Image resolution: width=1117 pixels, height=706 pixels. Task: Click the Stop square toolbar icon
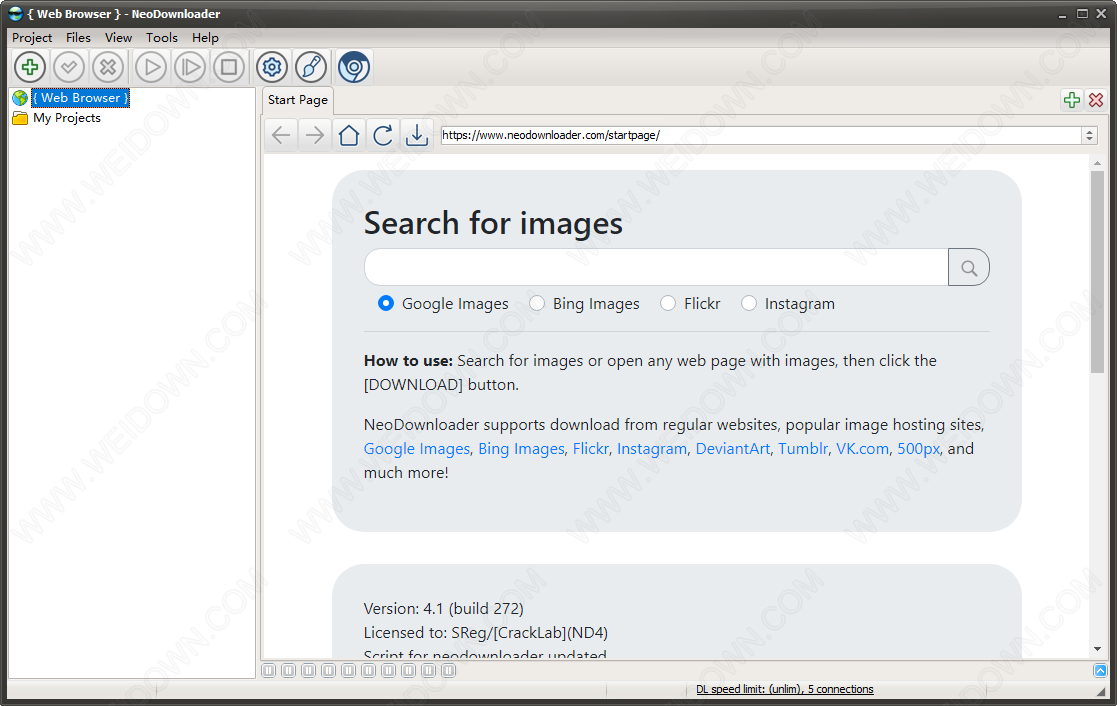click(229, 68)
